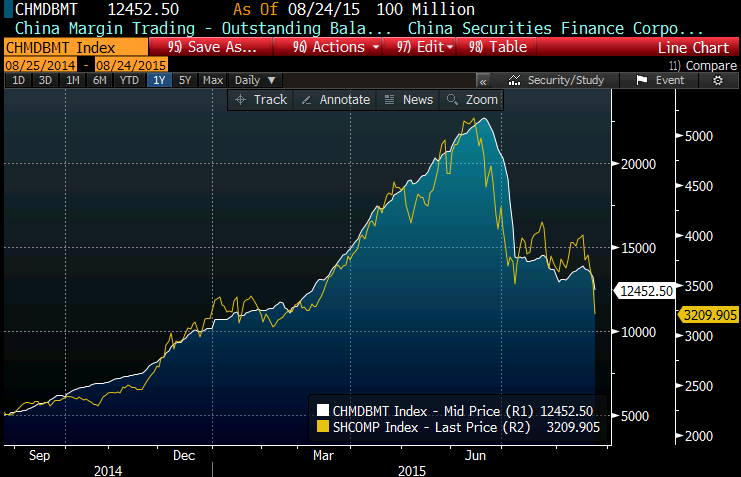Activate the Zoom magnifier tool
741x477 pixels.
pyautogui.click(x=453, y=100)
